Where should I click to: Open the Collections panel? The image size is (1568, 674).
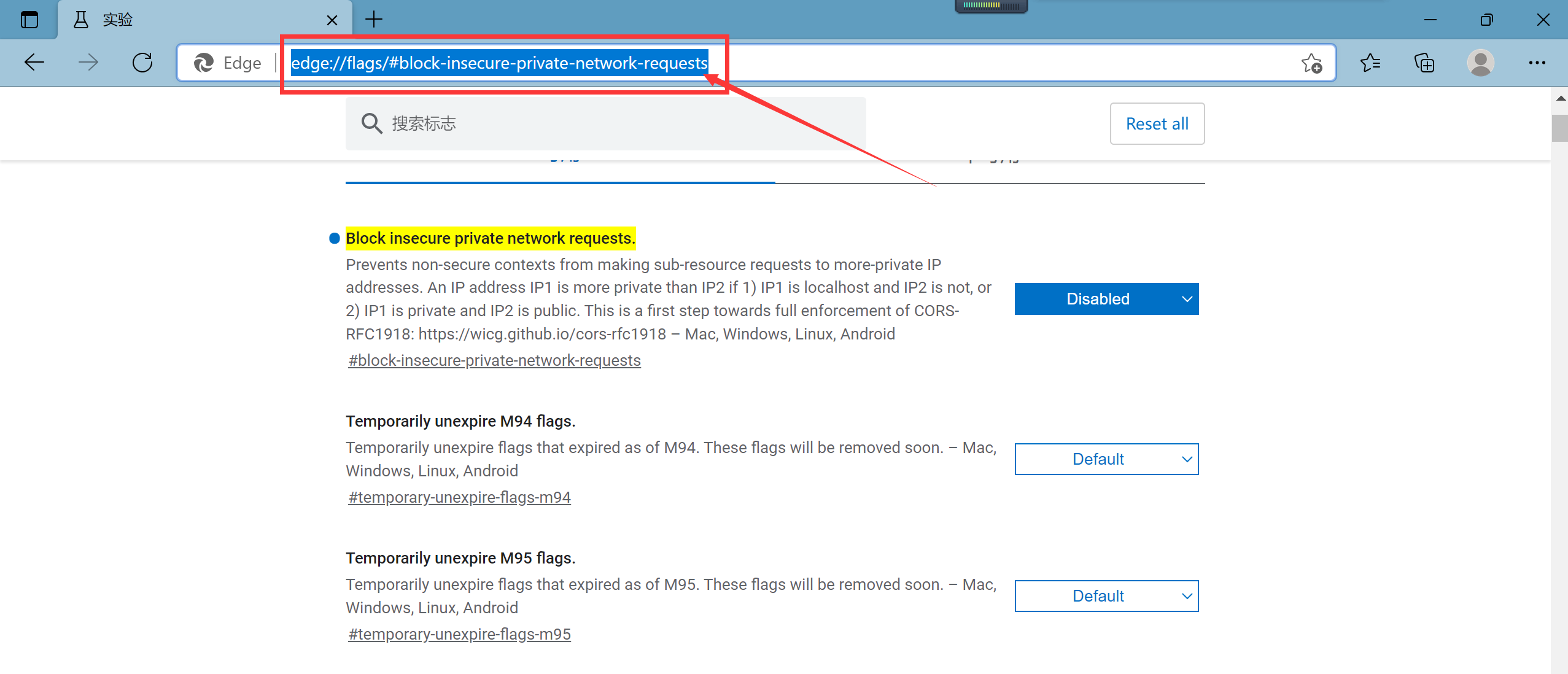[1424, 63]
